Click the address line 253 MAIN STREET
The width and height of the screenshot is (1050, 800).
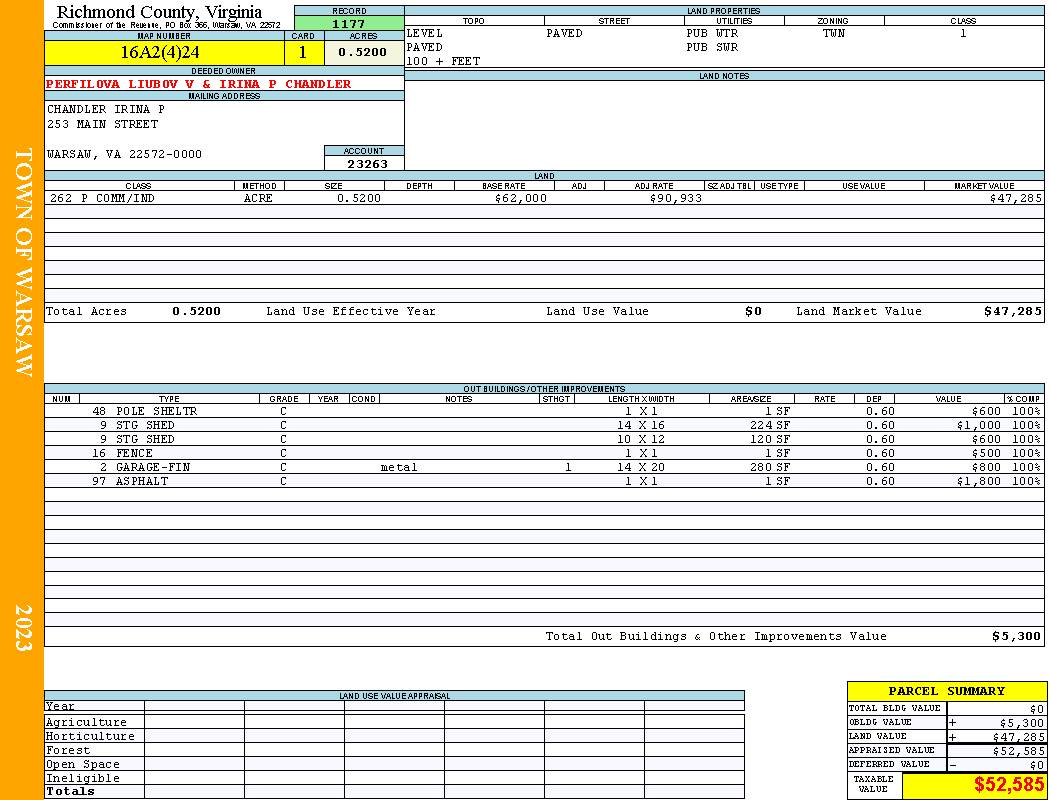click(x=102, y=125)
